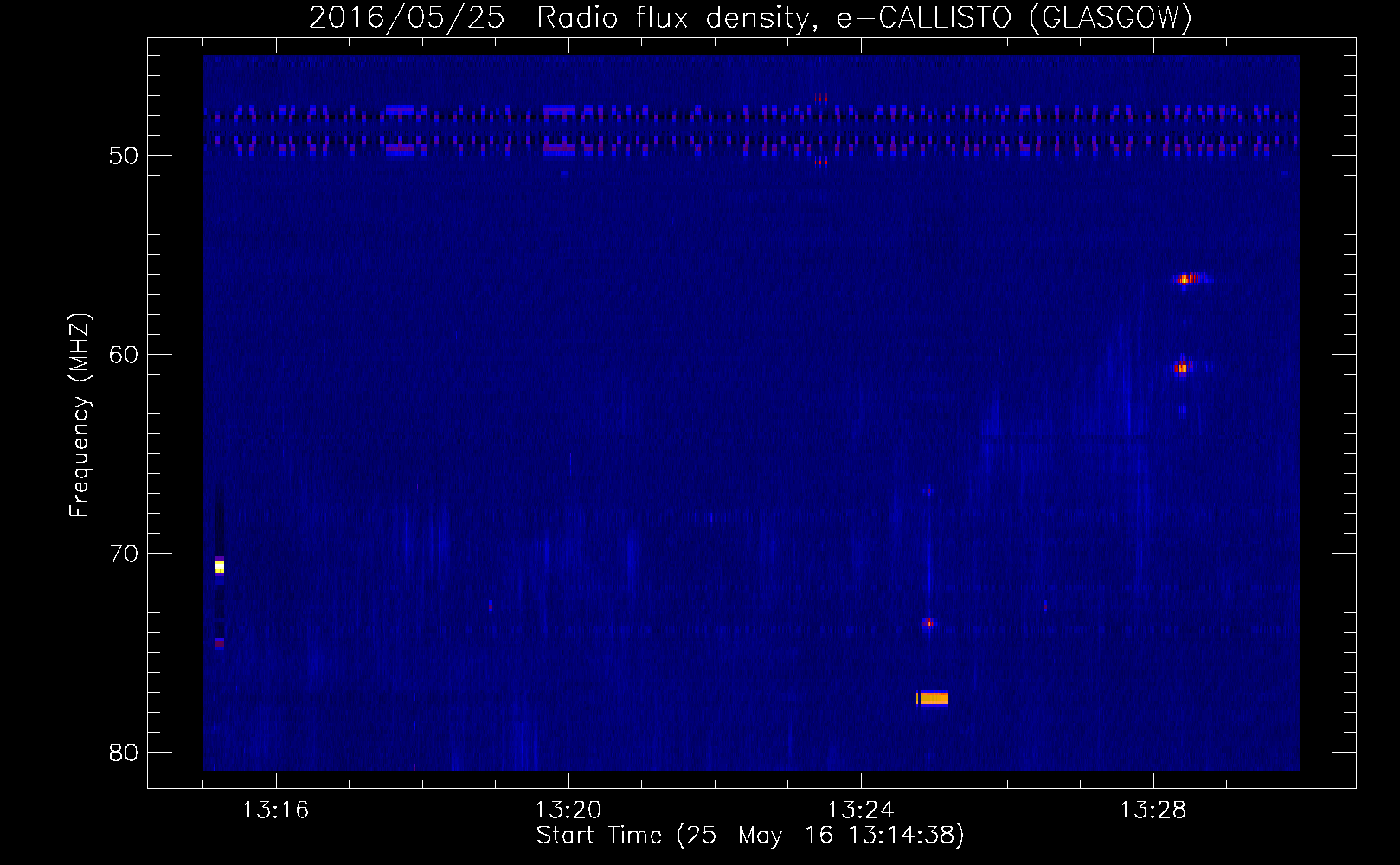Click the 80 frequency tick label
The height and width of the screenshot is (865, 1400).
pos(124,753)
